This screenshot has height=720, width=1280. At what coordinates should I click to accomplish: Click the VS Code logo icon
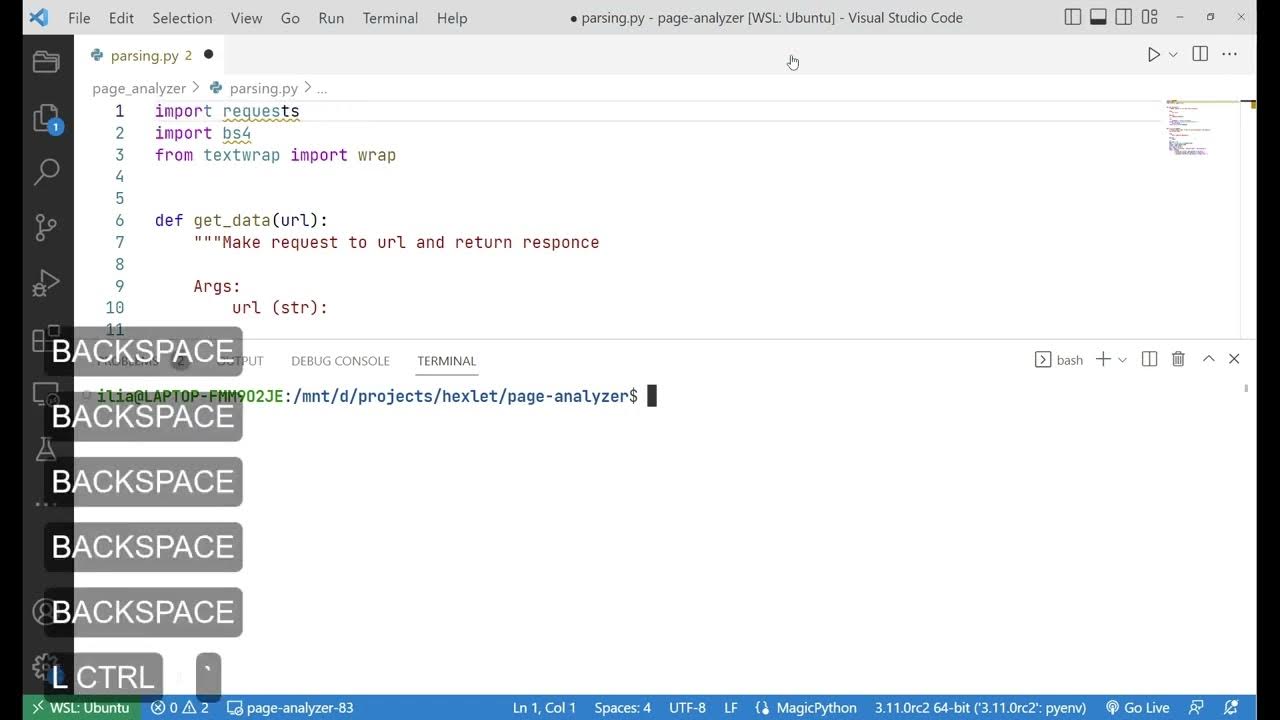click(38, 17)
